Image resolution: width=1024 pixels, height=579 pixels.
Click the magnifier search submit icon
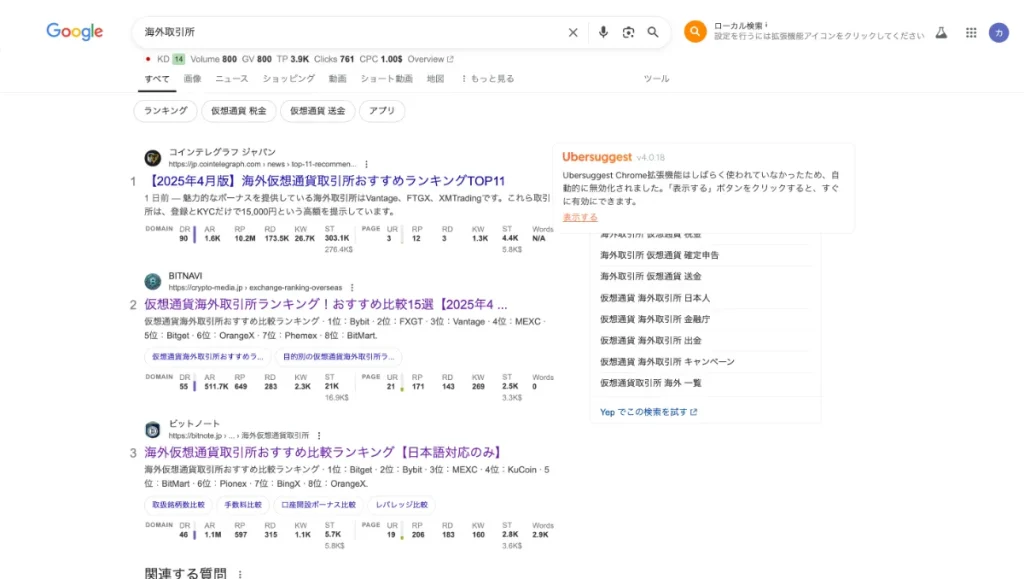[652, 32]
